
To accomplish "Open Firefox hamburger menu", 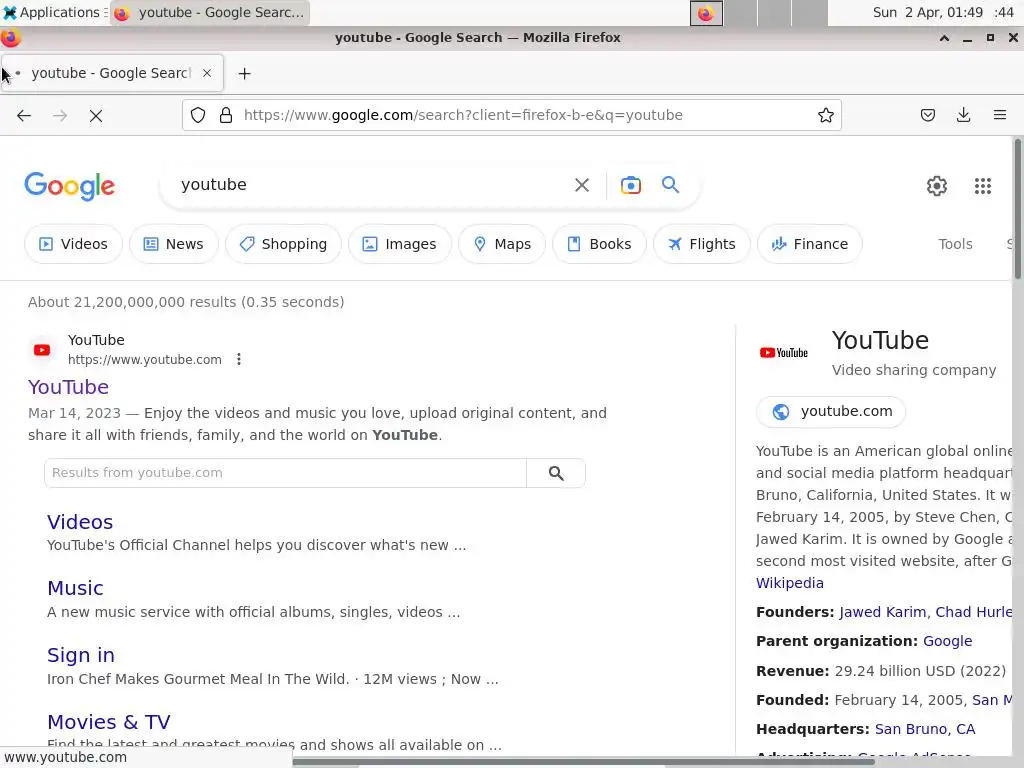I will tap(1000, 116).
